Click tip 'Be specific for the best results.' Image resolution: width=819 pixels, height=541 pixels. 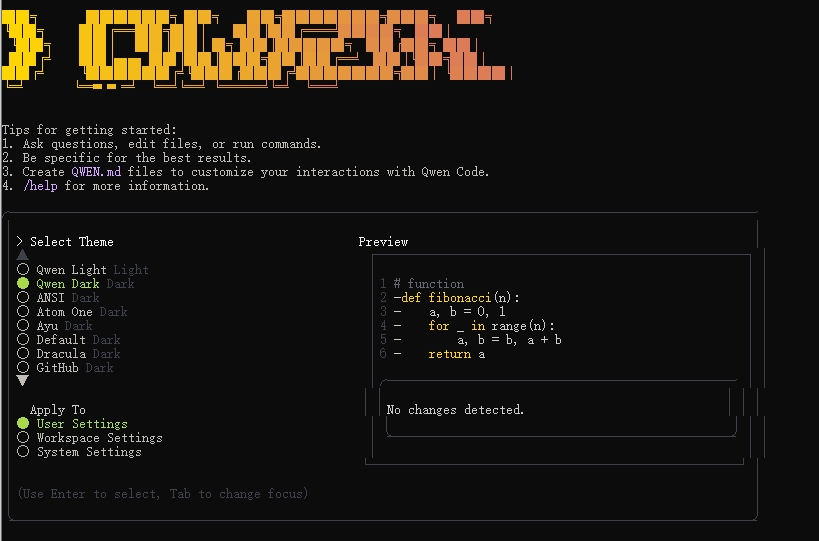coord(137,158)
